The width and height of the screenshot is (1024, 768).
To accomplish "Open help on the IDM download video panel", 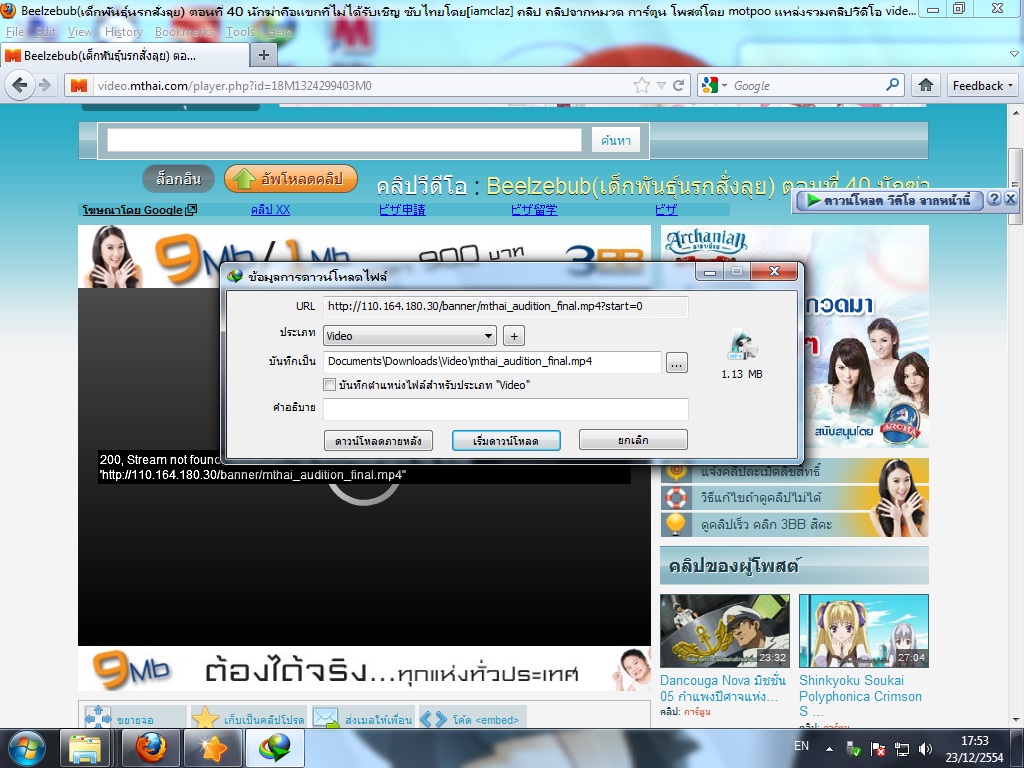I will (993, 199).
